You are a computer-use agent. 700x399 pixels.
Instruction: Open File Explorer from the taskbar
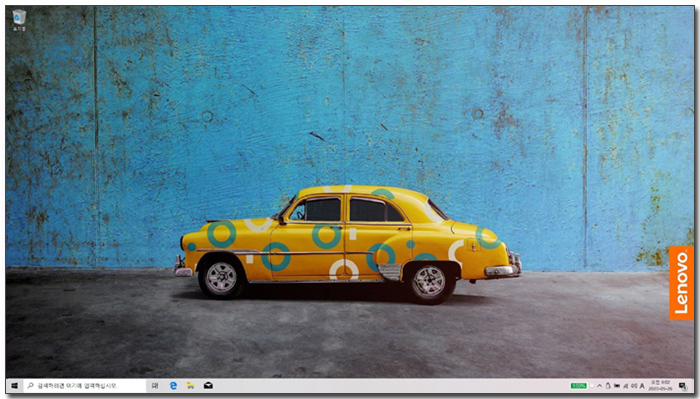click(191, 385)
